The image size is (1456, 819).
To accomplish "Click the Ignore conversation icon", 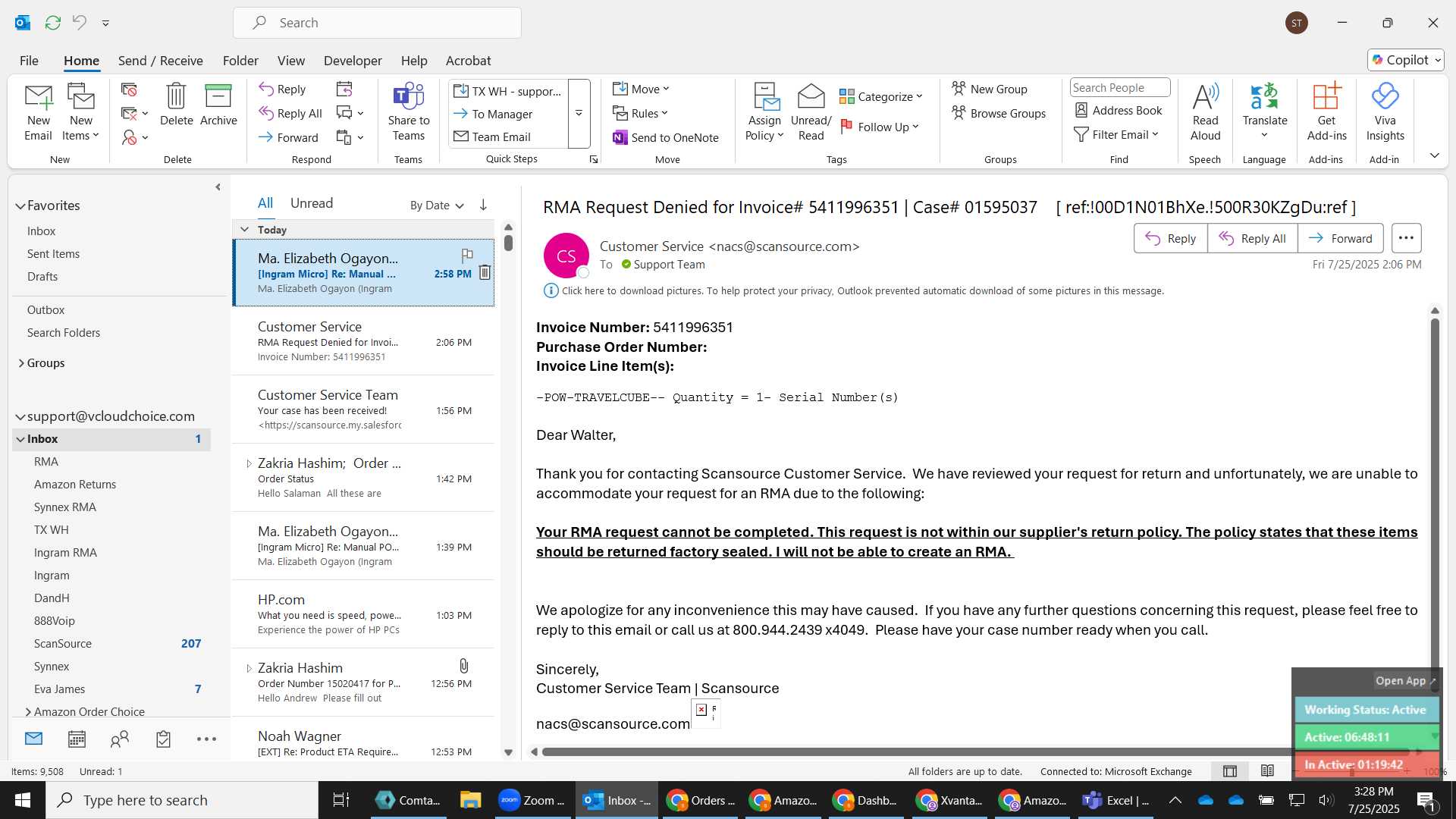I will click(x=129, y=89).
